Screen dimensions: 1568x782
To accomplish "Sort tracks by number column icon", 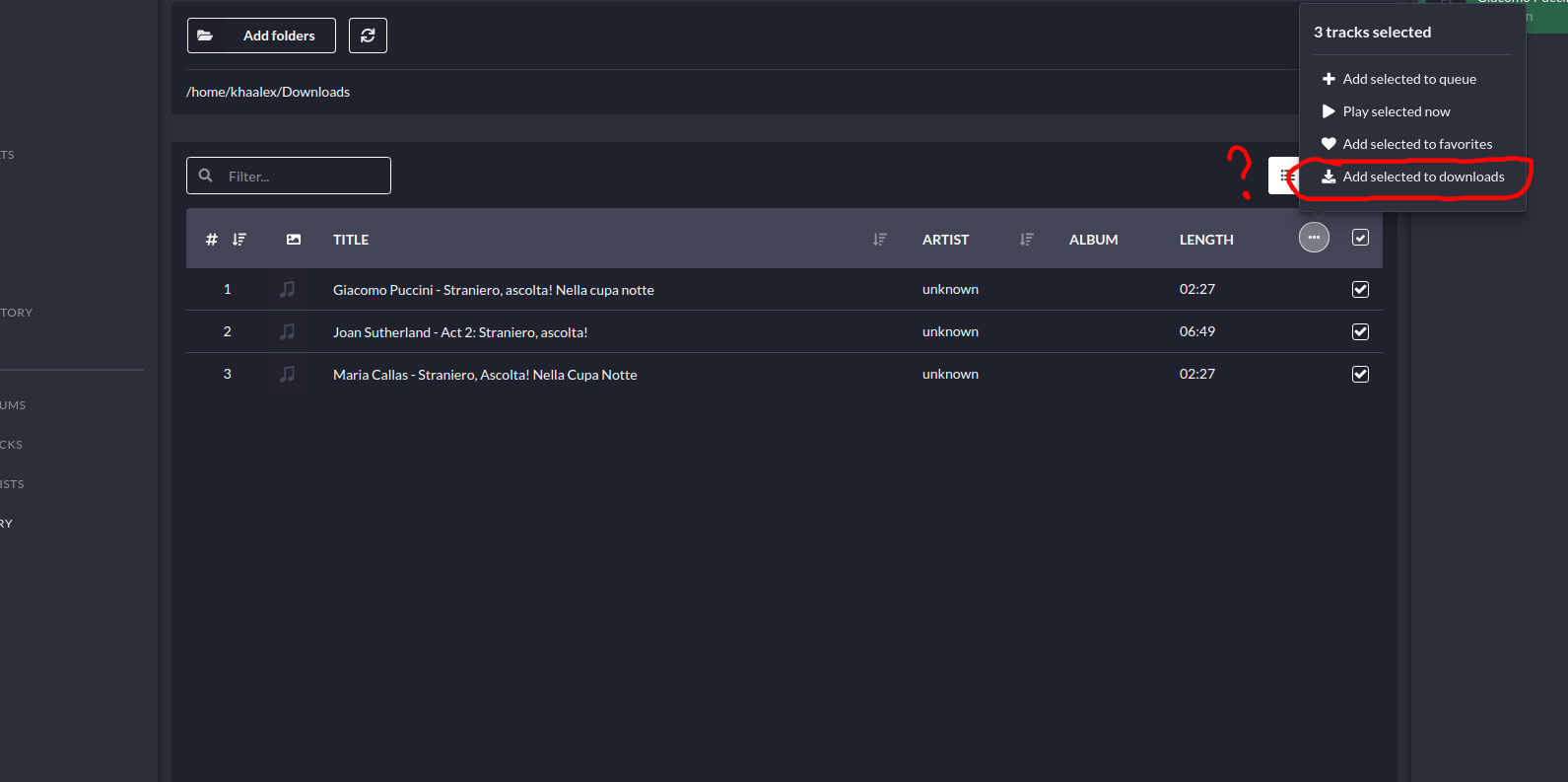I will coord(239,240).
